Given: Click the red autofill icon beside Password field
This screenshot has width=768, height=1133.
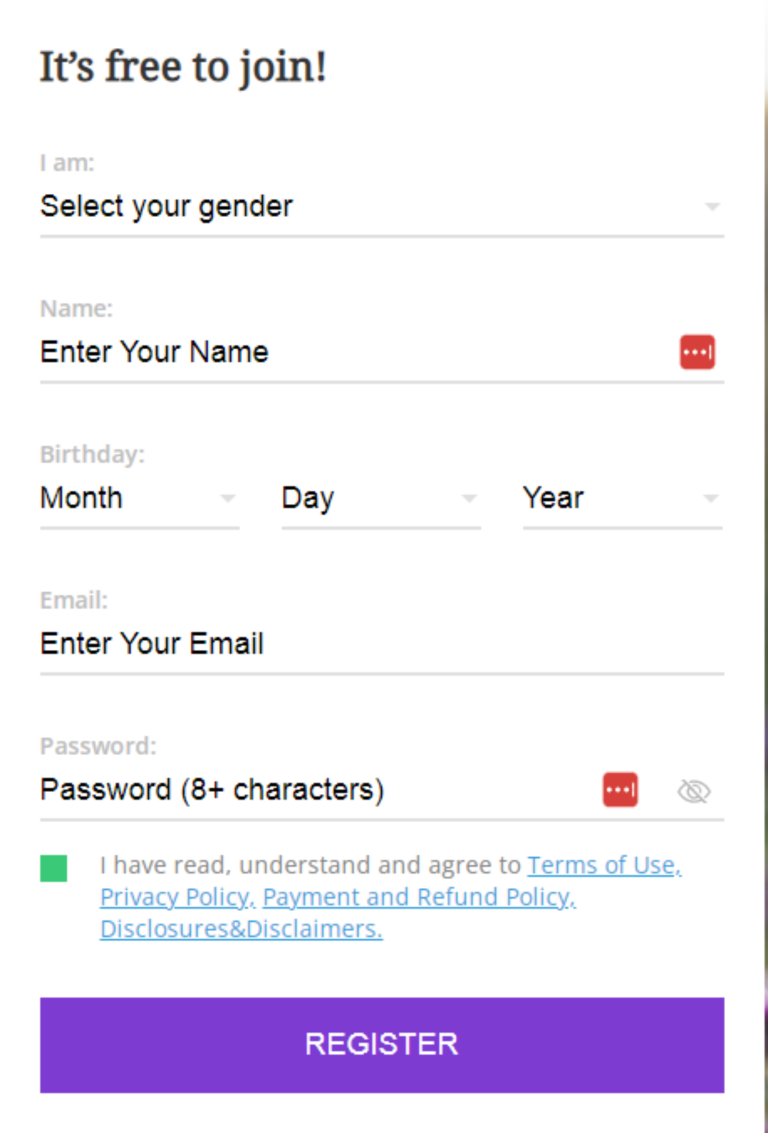Looking at the screenshot, I should point(620,789).
